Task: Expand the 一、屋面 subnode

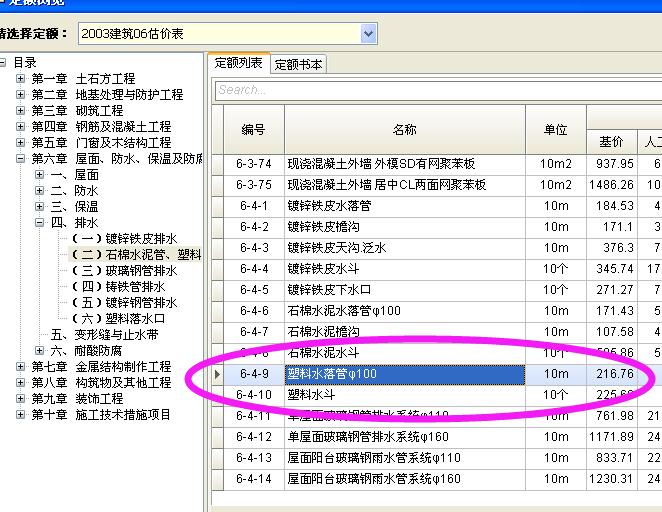Action: click(x=39, y=174)
